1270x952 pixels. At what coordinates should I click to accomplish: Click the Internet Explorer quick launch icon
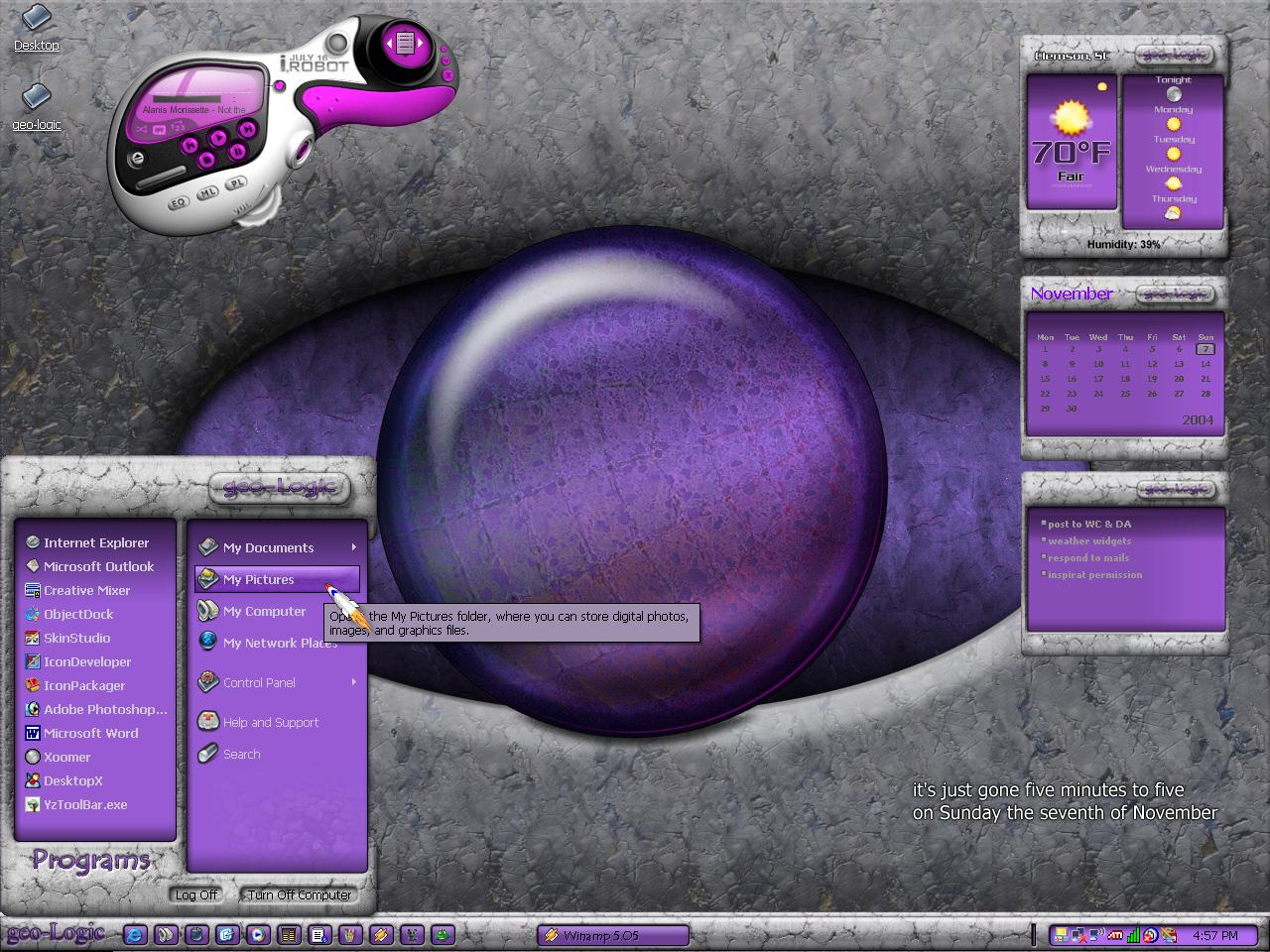[135, 934]
